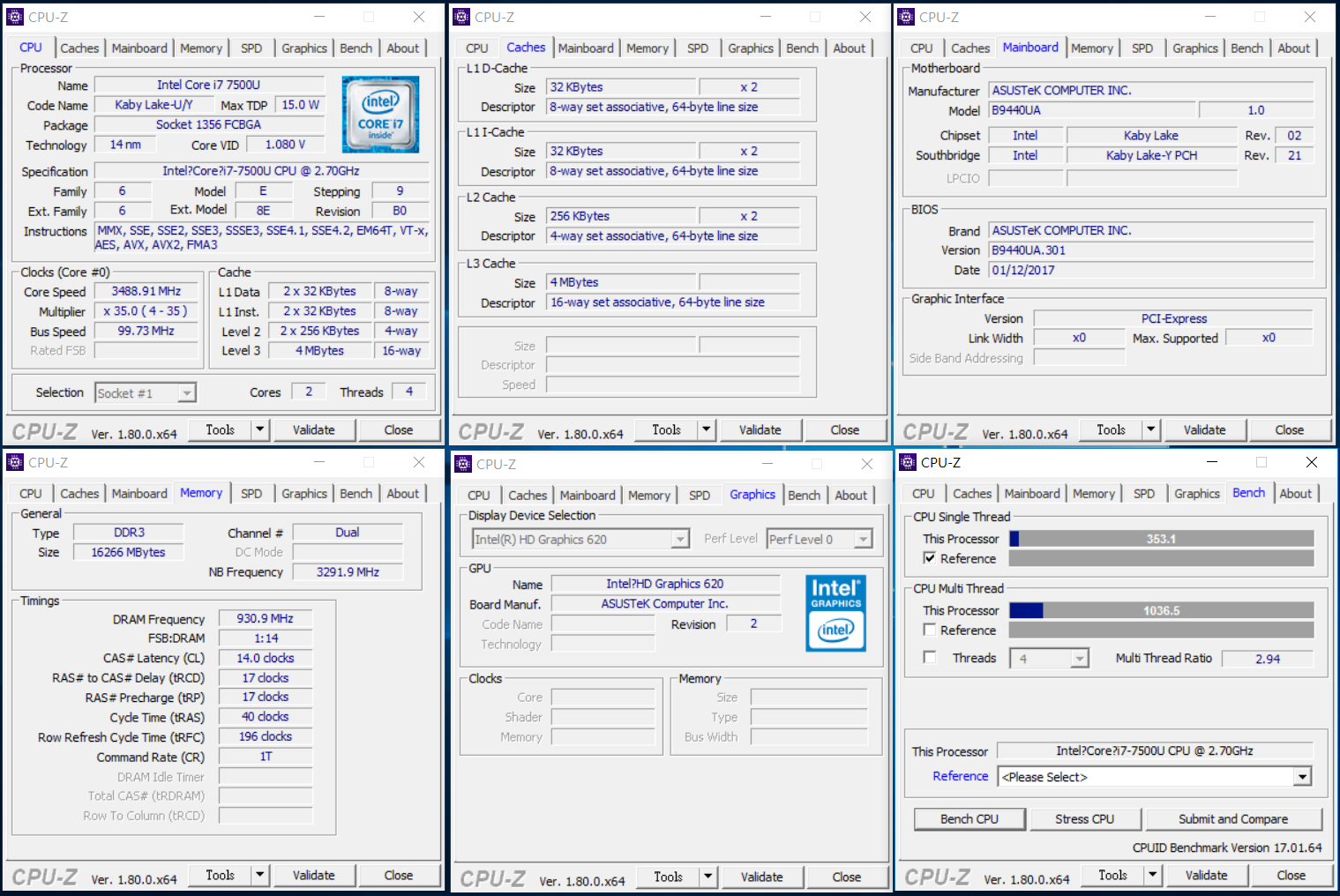This screenshot has height=896, width=1340.
Task: Open the SPD tab in the Caches window
Action: tap(698, 49)
